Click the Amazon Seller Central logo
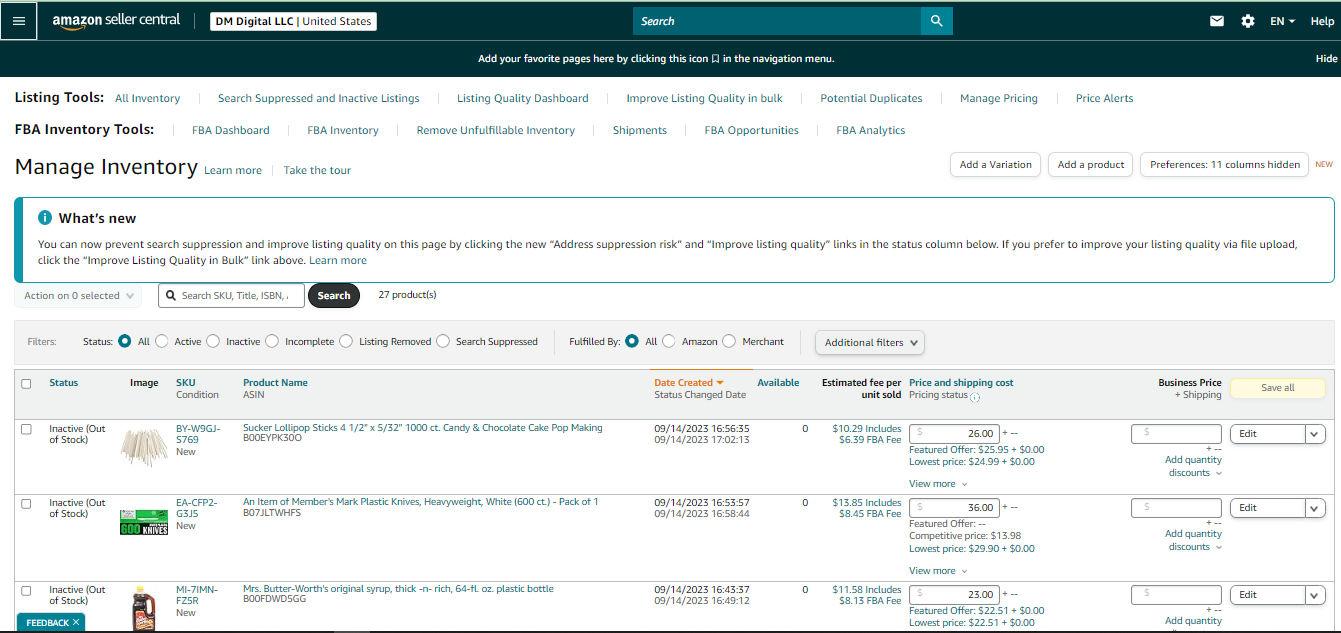1341x633 pixels. (116, 21)
